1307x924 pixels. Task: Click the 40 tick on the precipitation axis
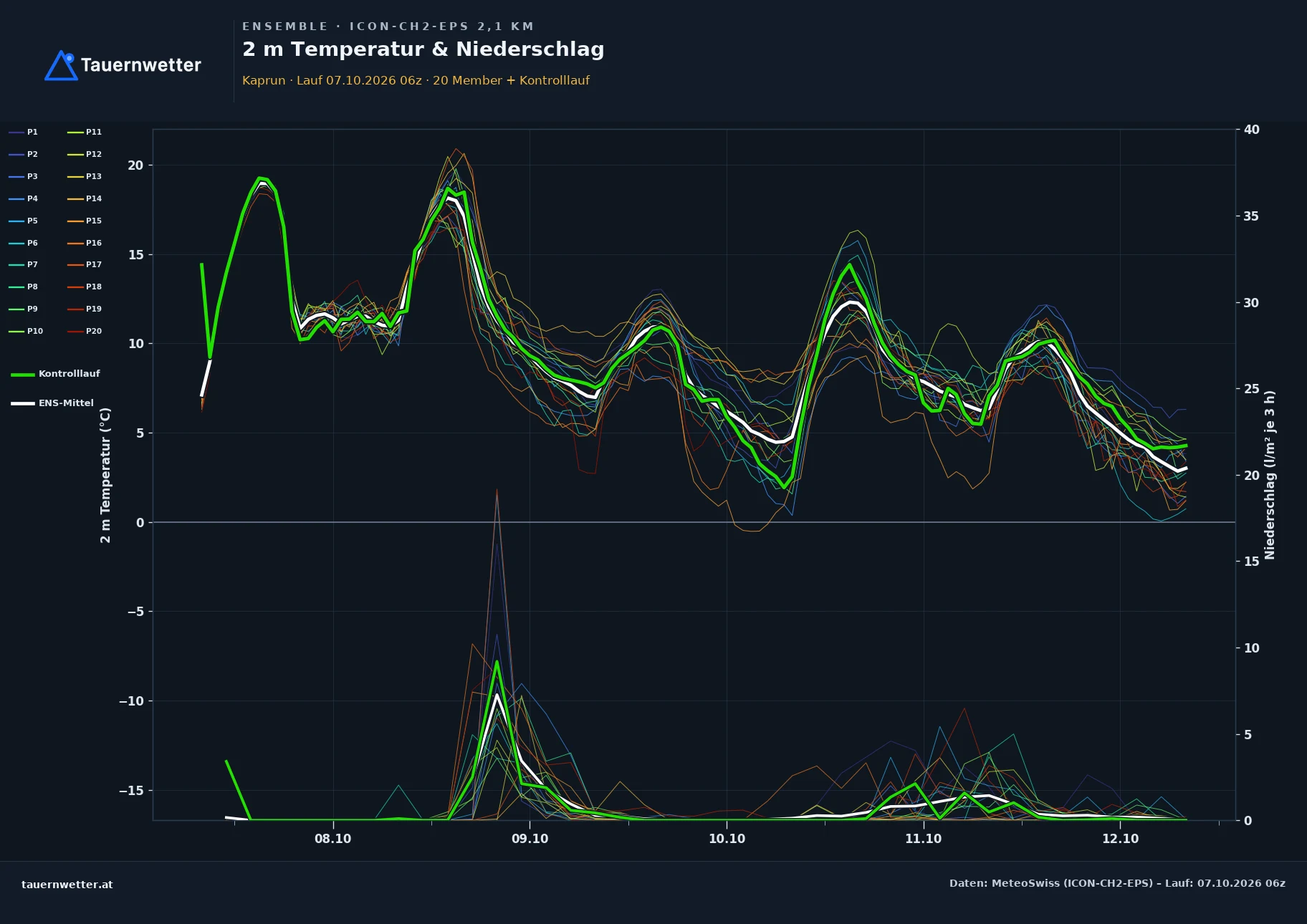tap(1252, 130)
